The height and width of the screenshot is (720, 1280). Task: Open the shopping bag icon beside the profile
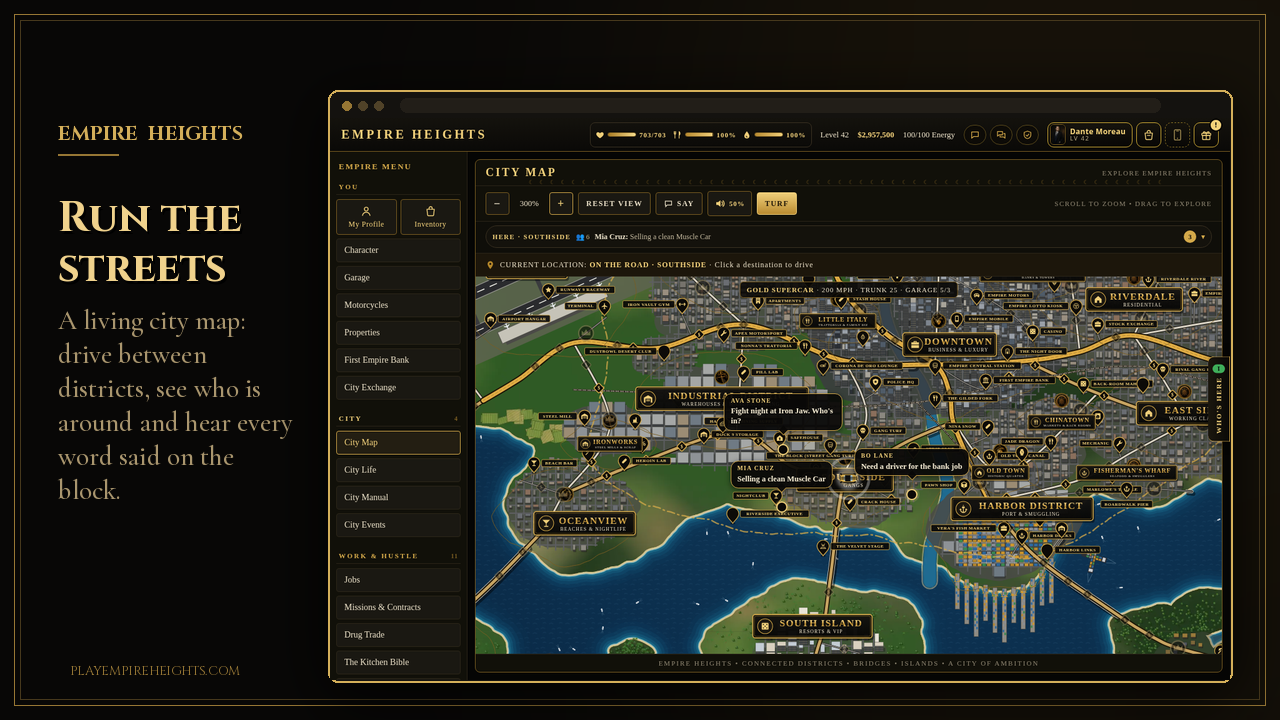click(x=1149, y=135)
